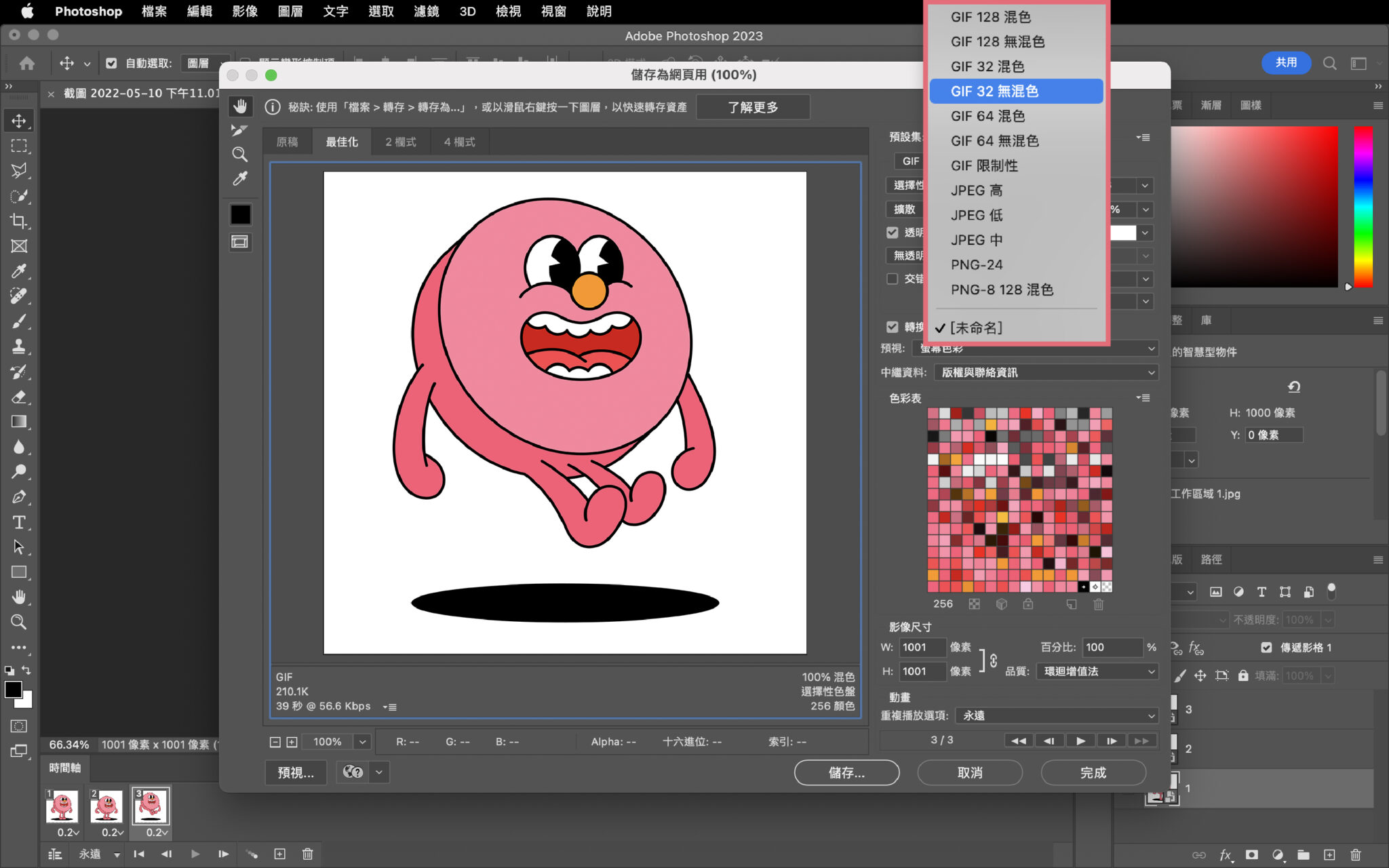Toggle the 透明 checkbox
This screenshot has height=868, width=1389.
[893, 232]
